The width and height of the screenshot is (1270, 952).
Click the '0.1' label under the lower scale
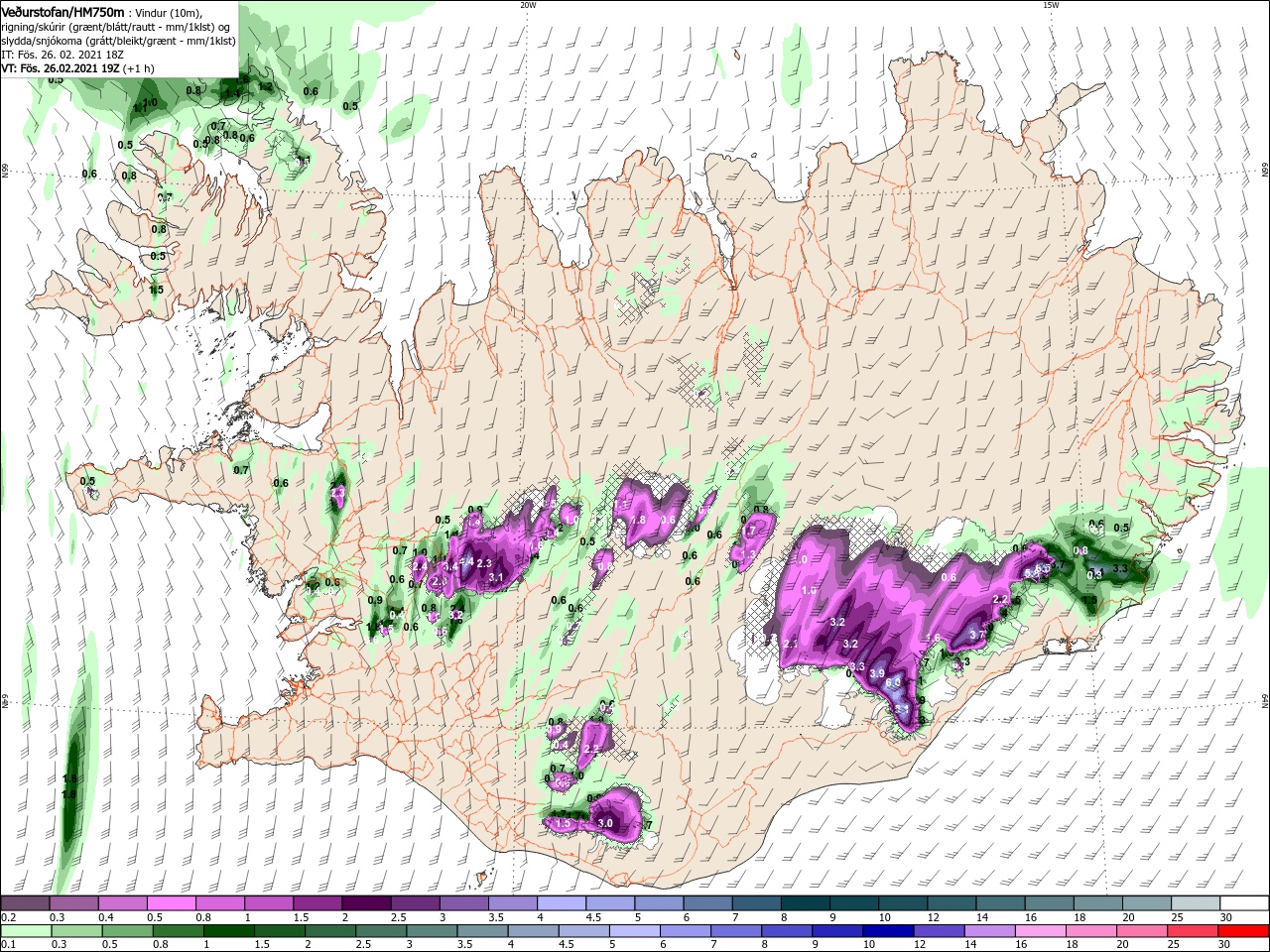[x=9, y=945]
